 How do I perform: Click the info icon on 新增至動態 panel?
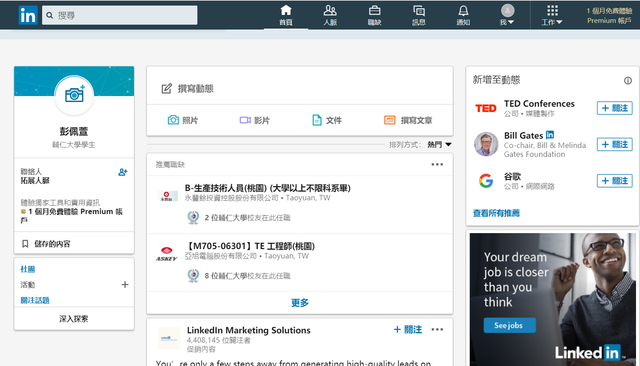coord(628,80)
